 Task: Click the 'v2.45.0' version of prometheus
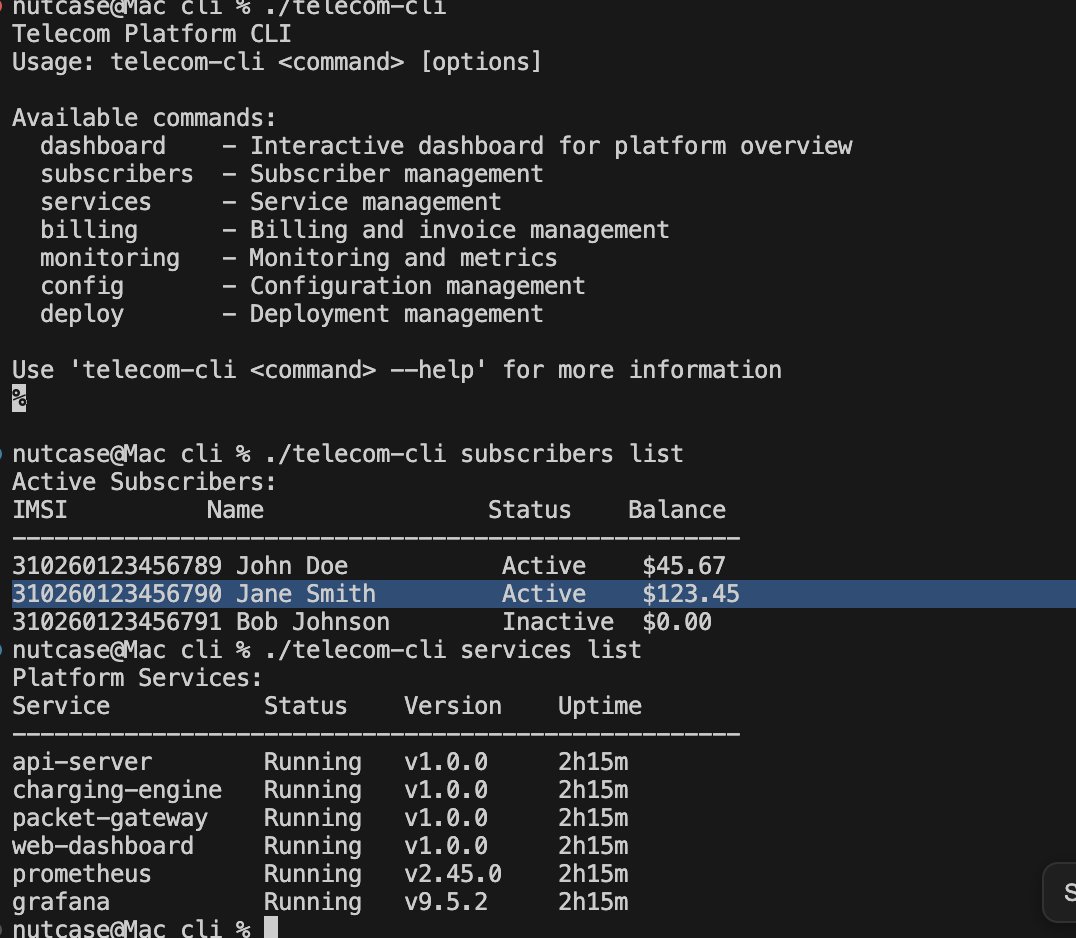453,874
